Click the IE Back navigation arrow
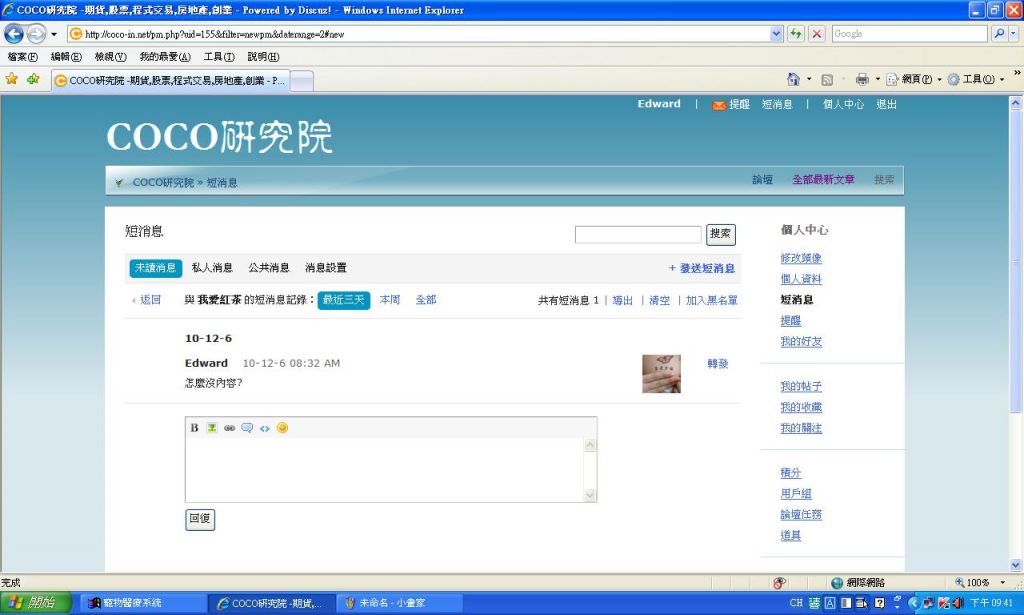 14,33
